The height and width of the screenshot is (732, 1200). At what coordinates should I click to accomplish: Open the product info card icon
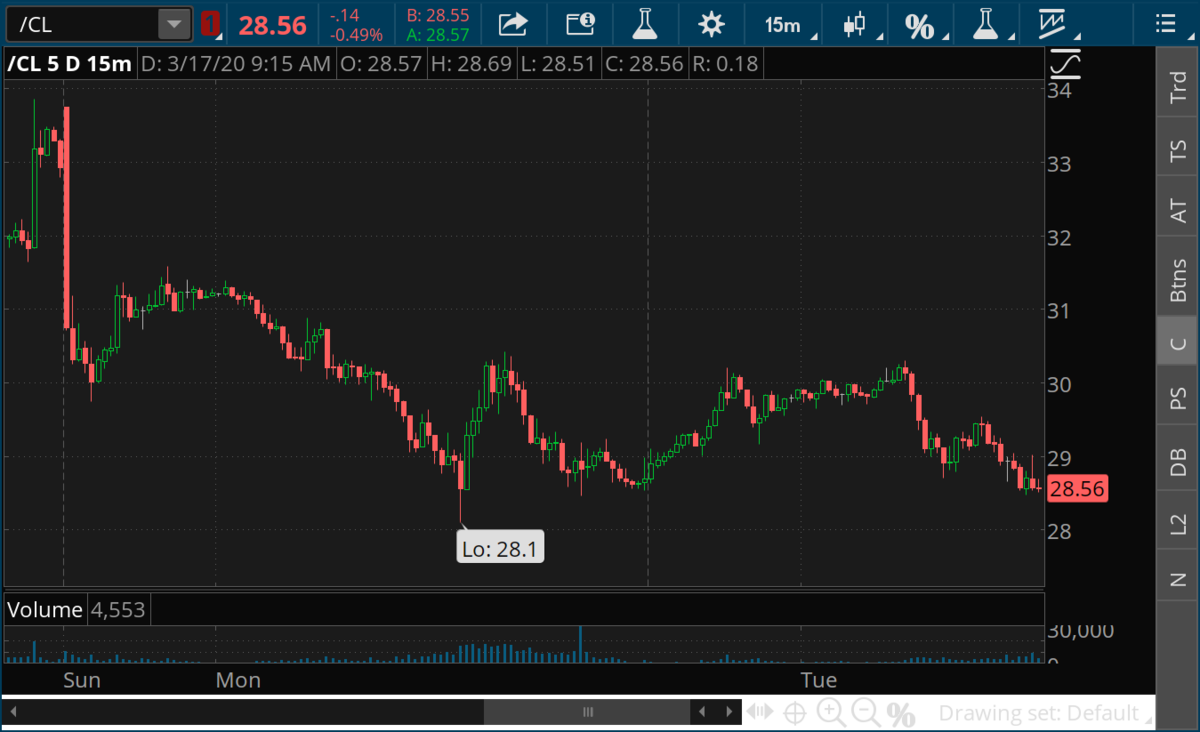click(x=579, y=23)
